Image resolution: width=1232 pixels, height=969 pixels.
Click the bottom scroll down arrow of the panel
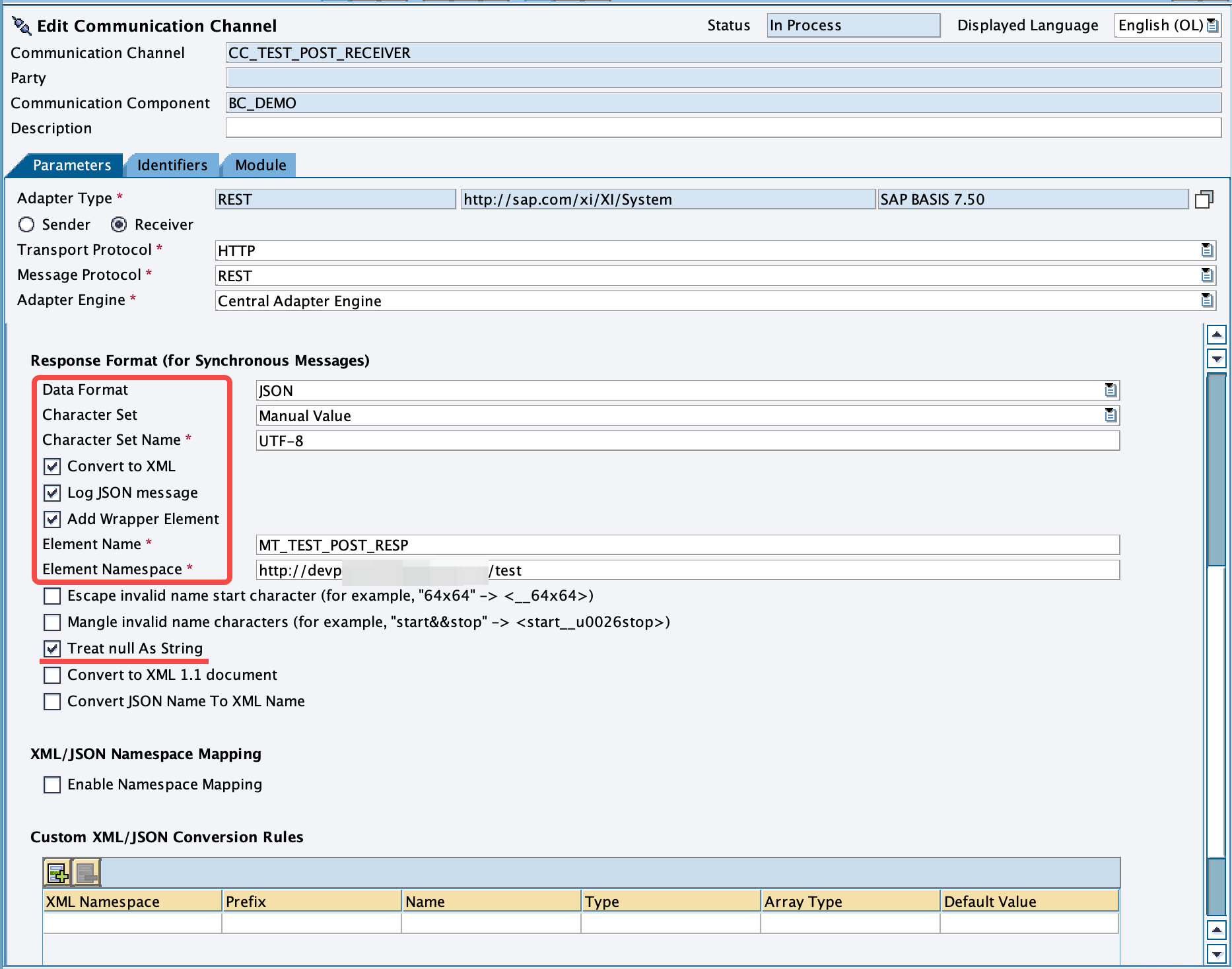pyautogui.click(x=1217, y=954)
